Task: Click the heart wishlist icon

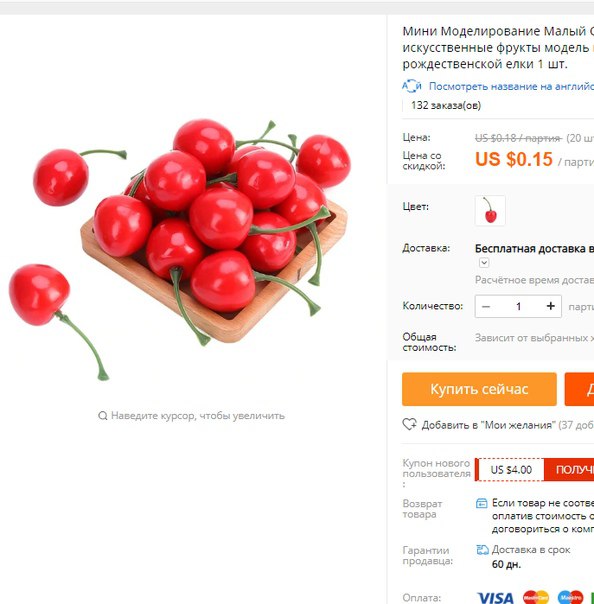Action: 409,424
